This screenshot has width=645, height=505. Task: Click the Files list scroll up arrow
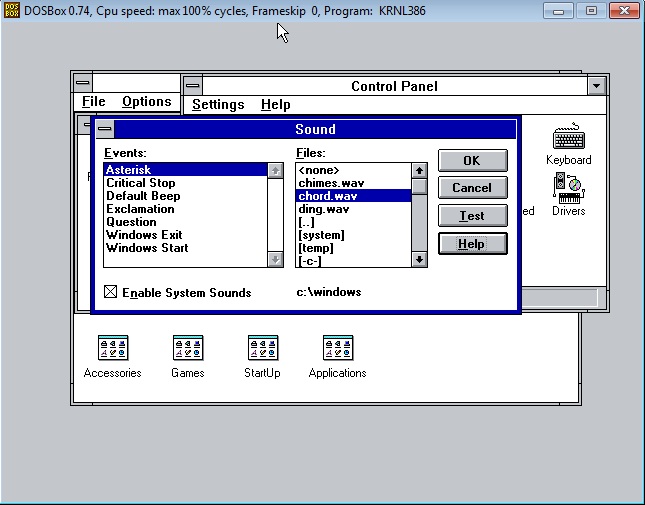(419, 171)
